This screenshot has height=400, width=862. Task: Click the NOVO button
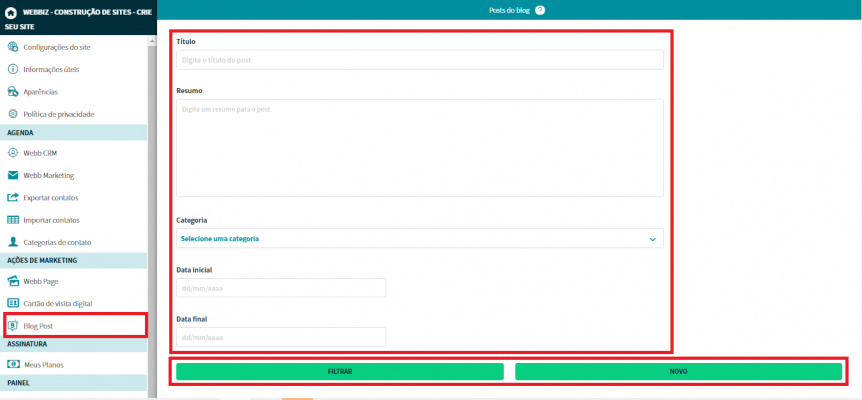[678, 371]
